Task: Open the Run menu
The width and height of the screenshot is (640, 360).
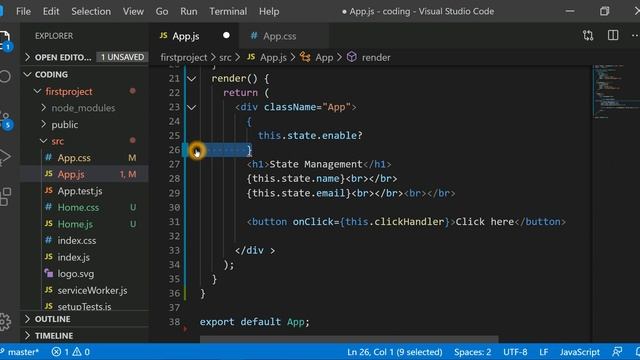Action: click(x=189, y=11)
